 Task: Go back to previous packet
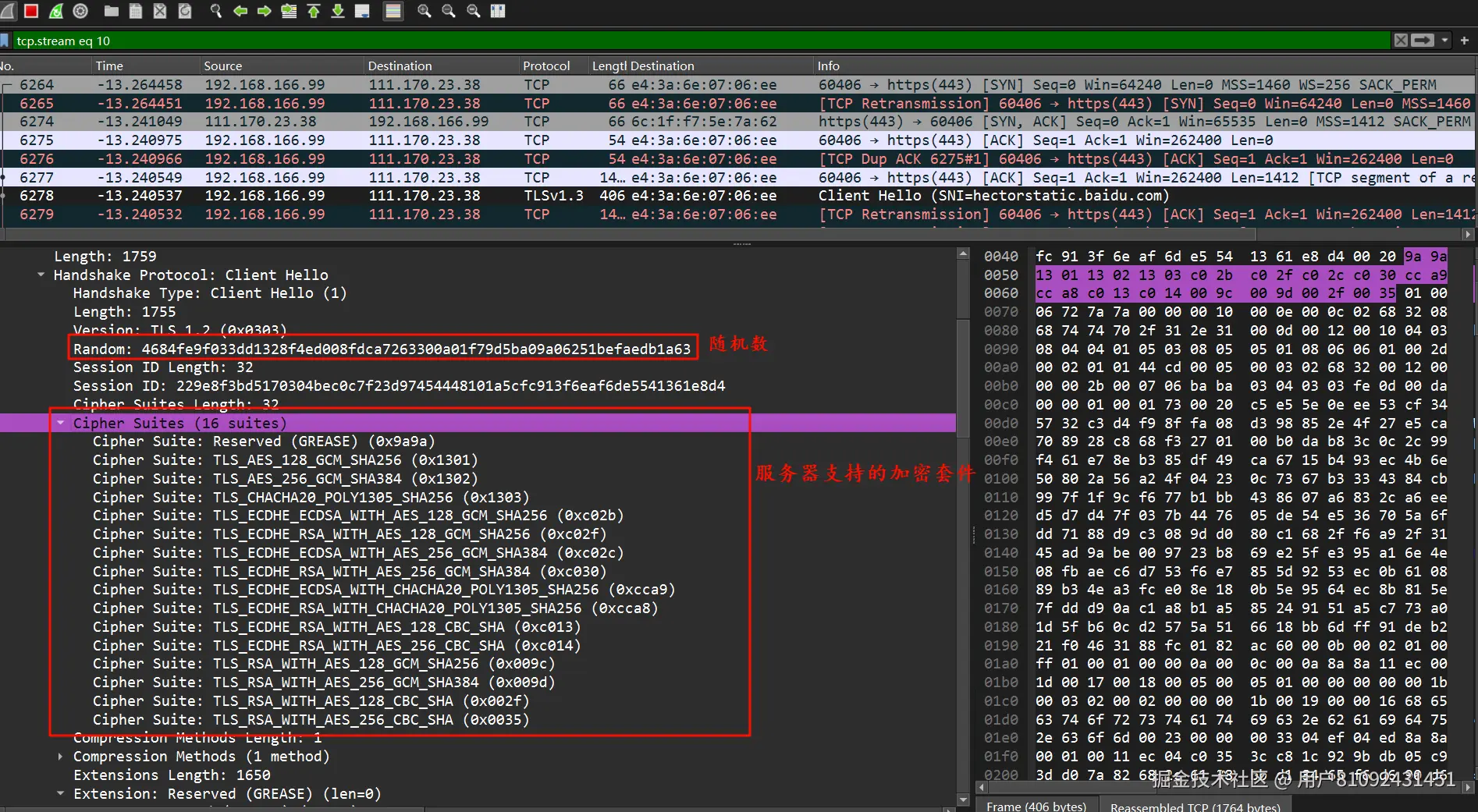(240, 11)
